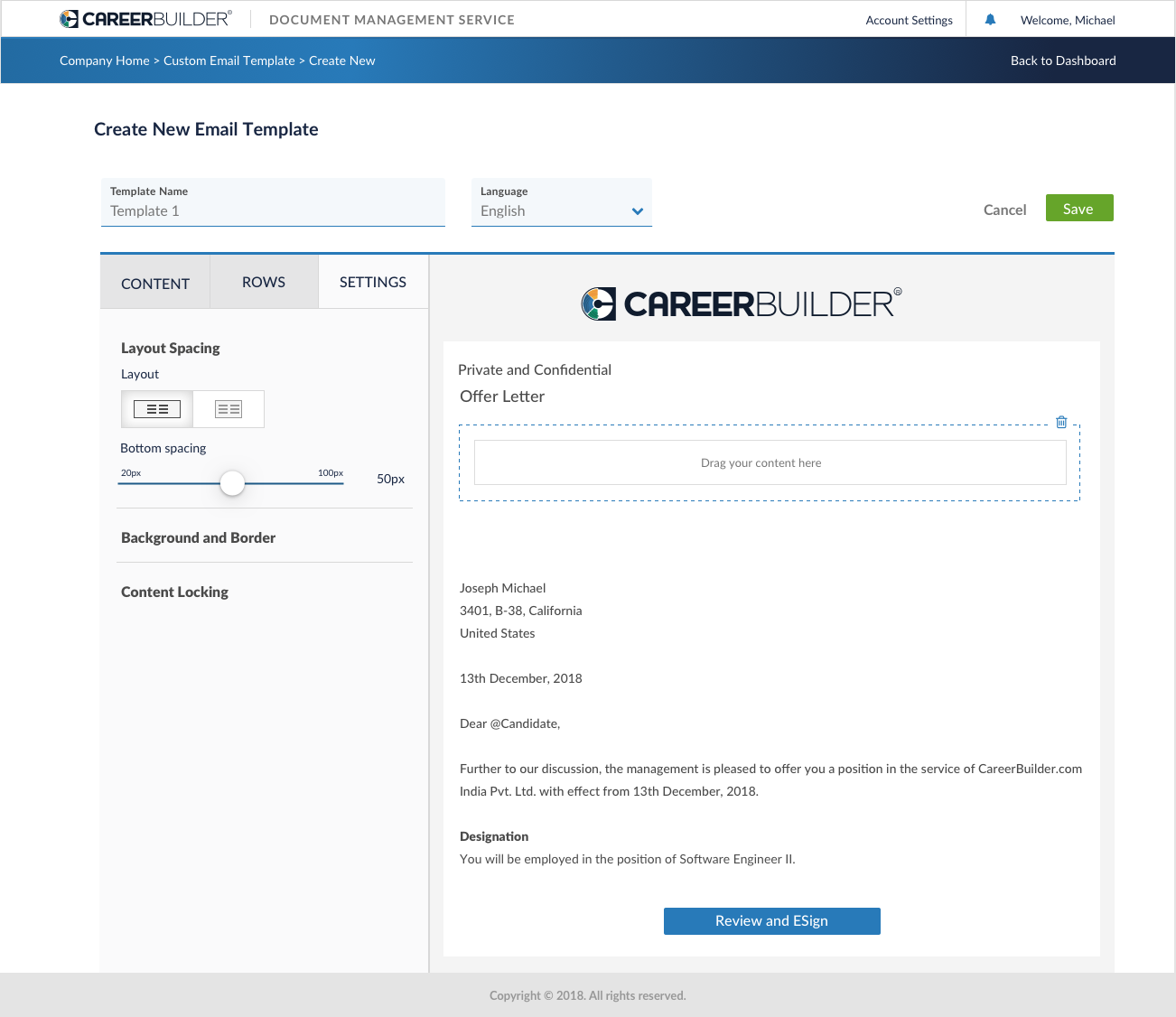The image size is (1176, 1017).
Task: Switch to the CONTENT tab
Action: coord(155,283)
